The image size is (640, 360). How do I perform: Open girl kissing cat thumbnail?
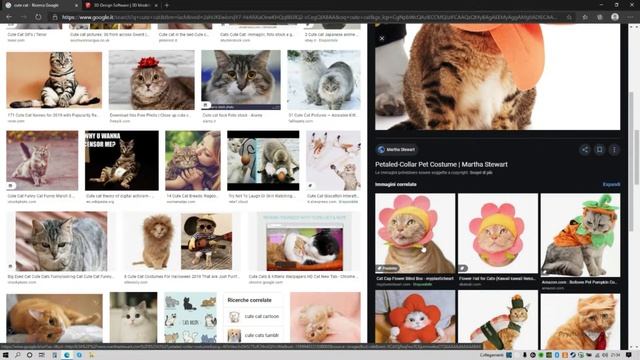193,160
